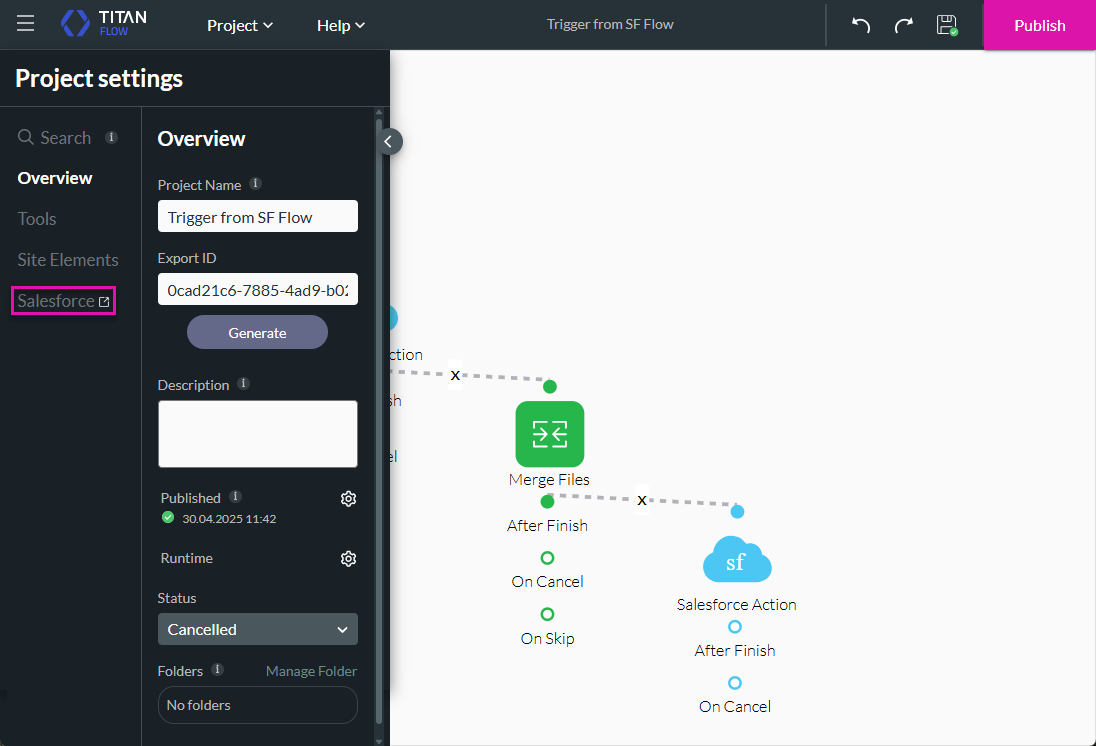Open the Help dropdown menu

(341, 25)
